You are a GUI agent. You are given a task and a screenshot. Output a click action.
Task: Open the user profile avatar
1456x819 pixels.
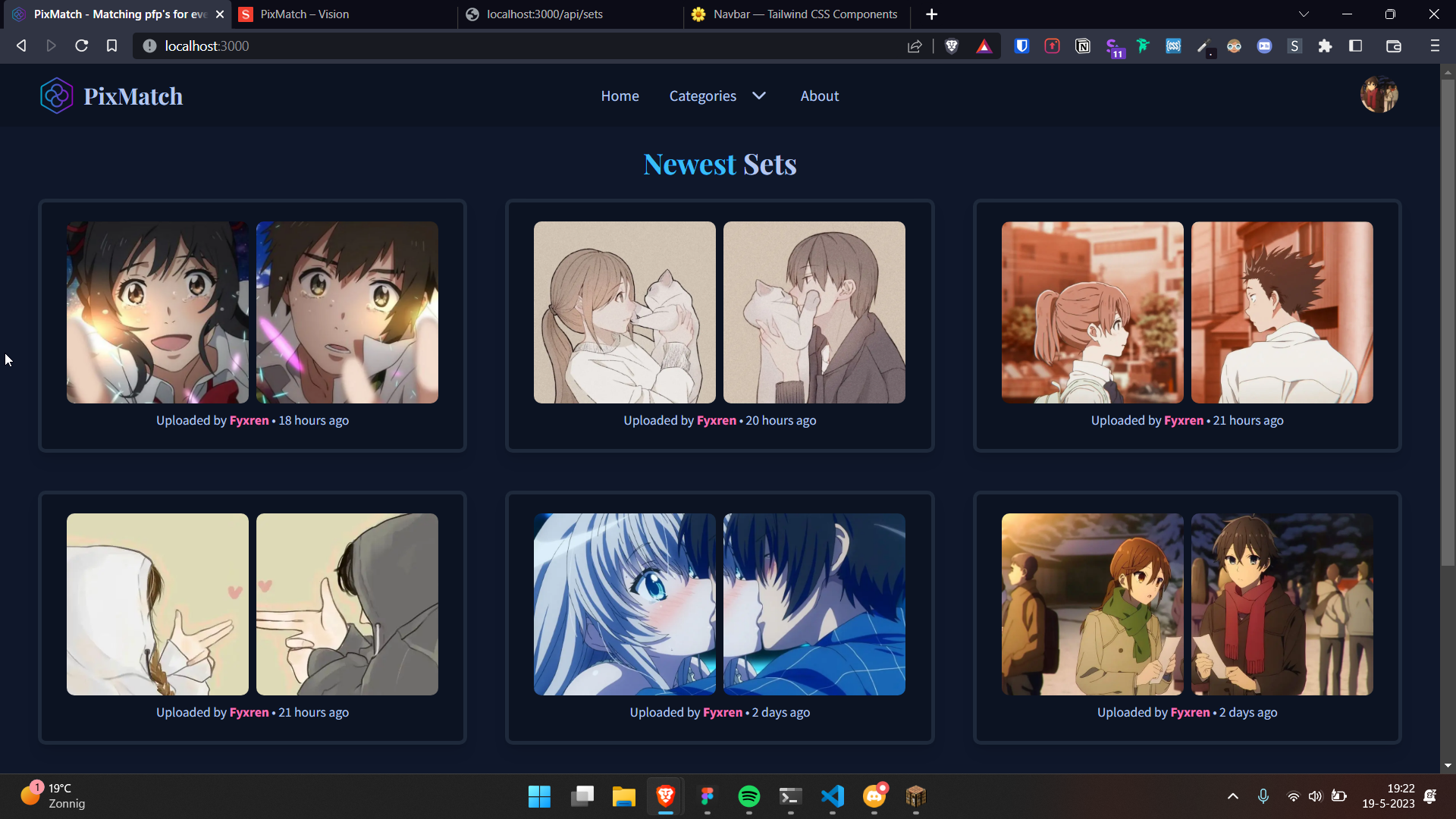coord(1379,96)
